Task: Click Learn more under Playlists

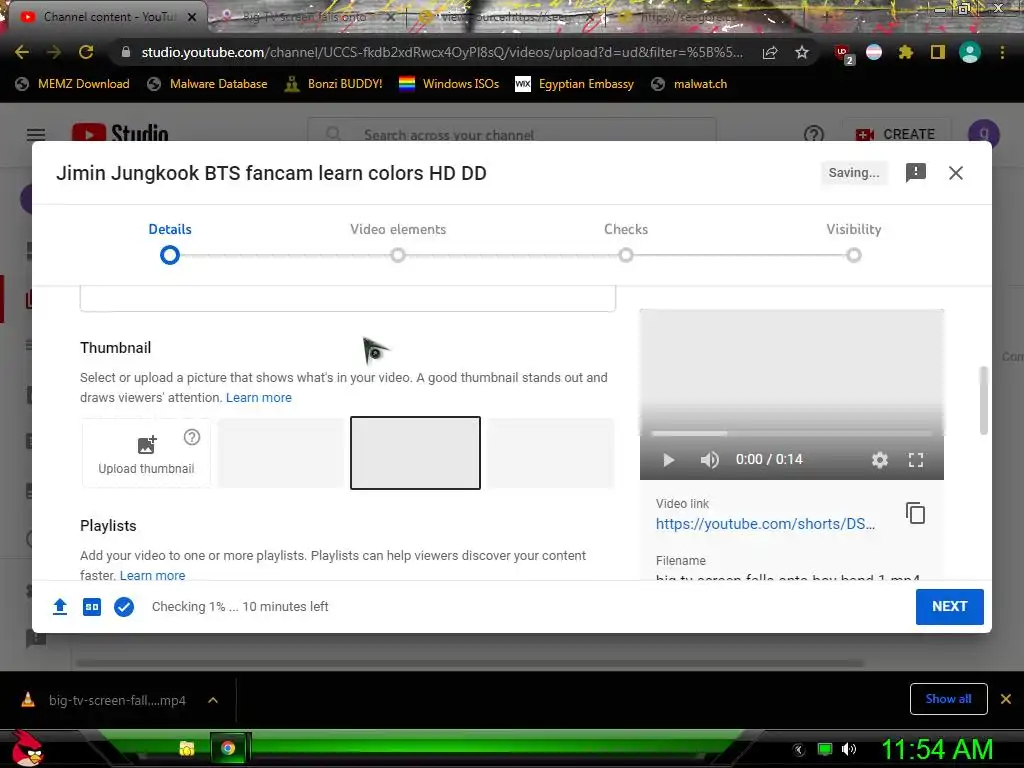Action: [x=152, y=575]
